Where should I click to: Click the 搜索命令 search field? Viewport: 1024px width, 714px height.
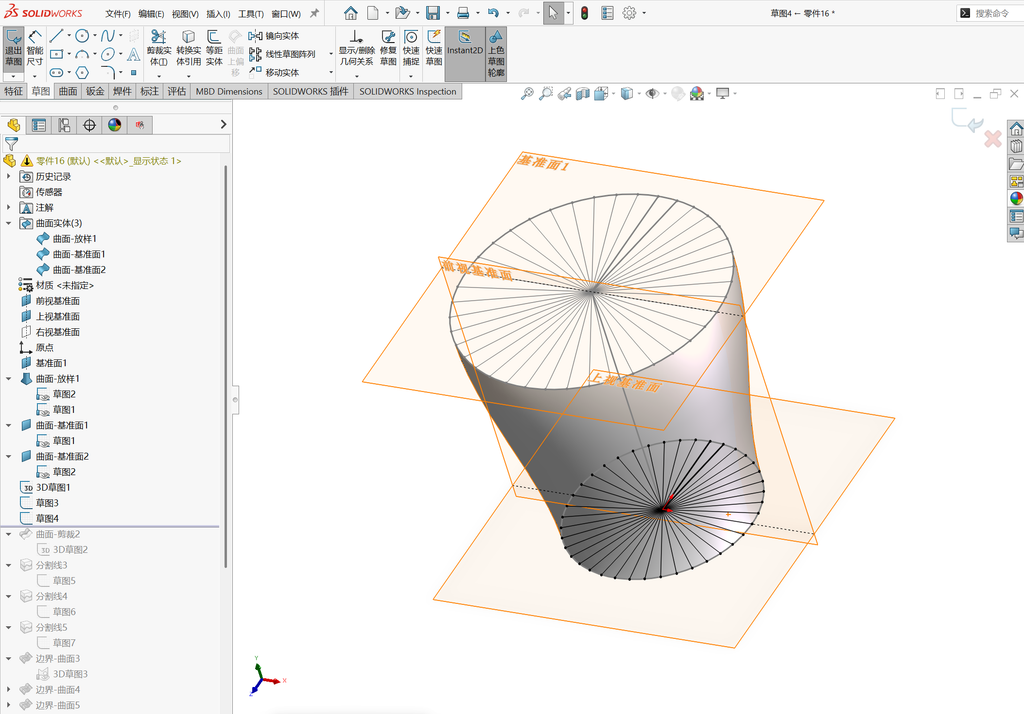[990, 13]
